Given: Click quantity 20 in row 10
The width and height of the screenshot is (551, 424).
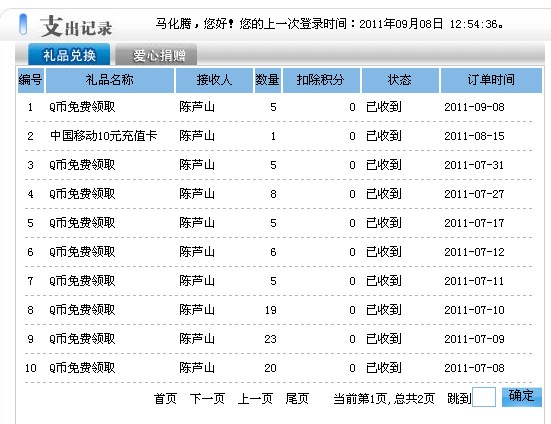Looking at the screenshot, I should click(x=271, y=368).
